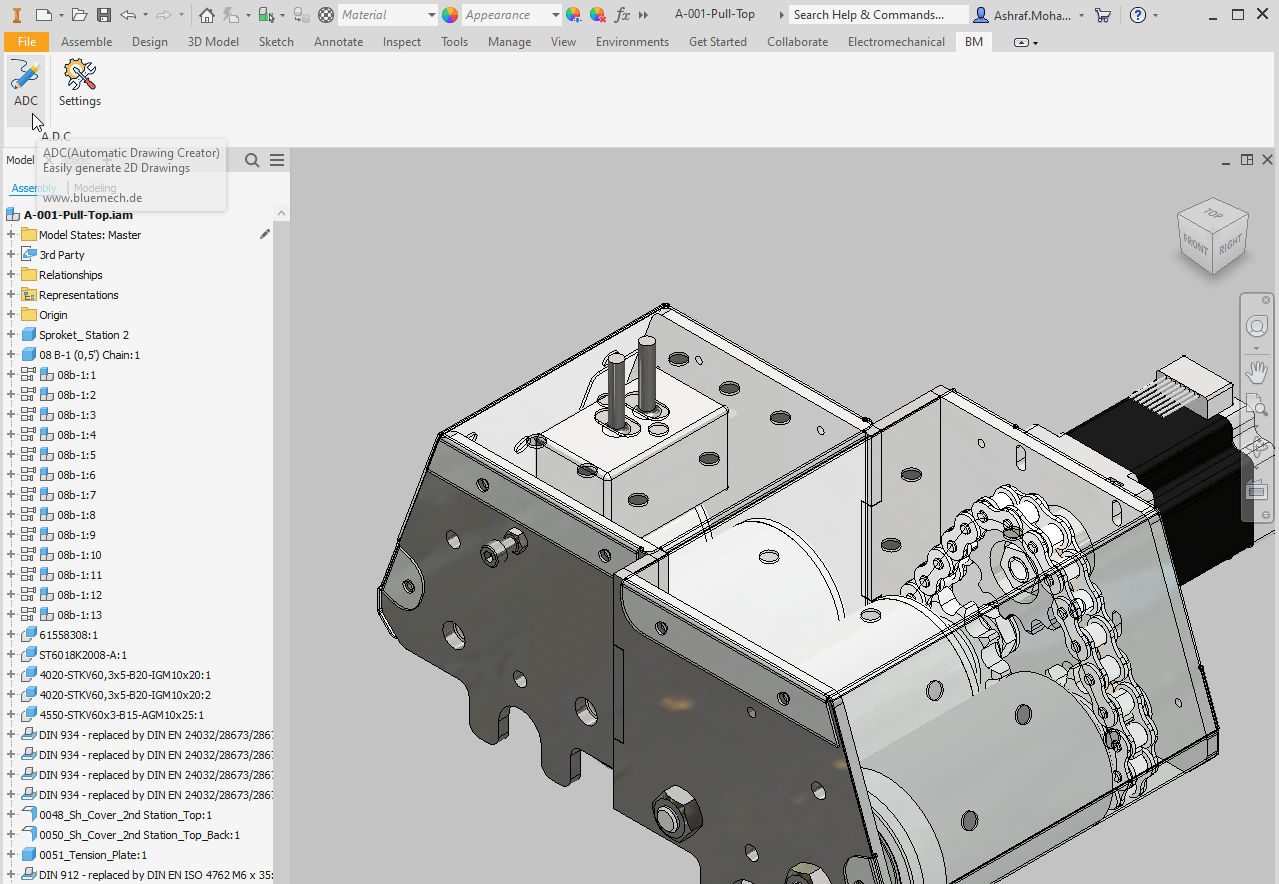Click the fx parameters icon
The height and width of the screenshot is (884, 1279).
click(622, 15)
